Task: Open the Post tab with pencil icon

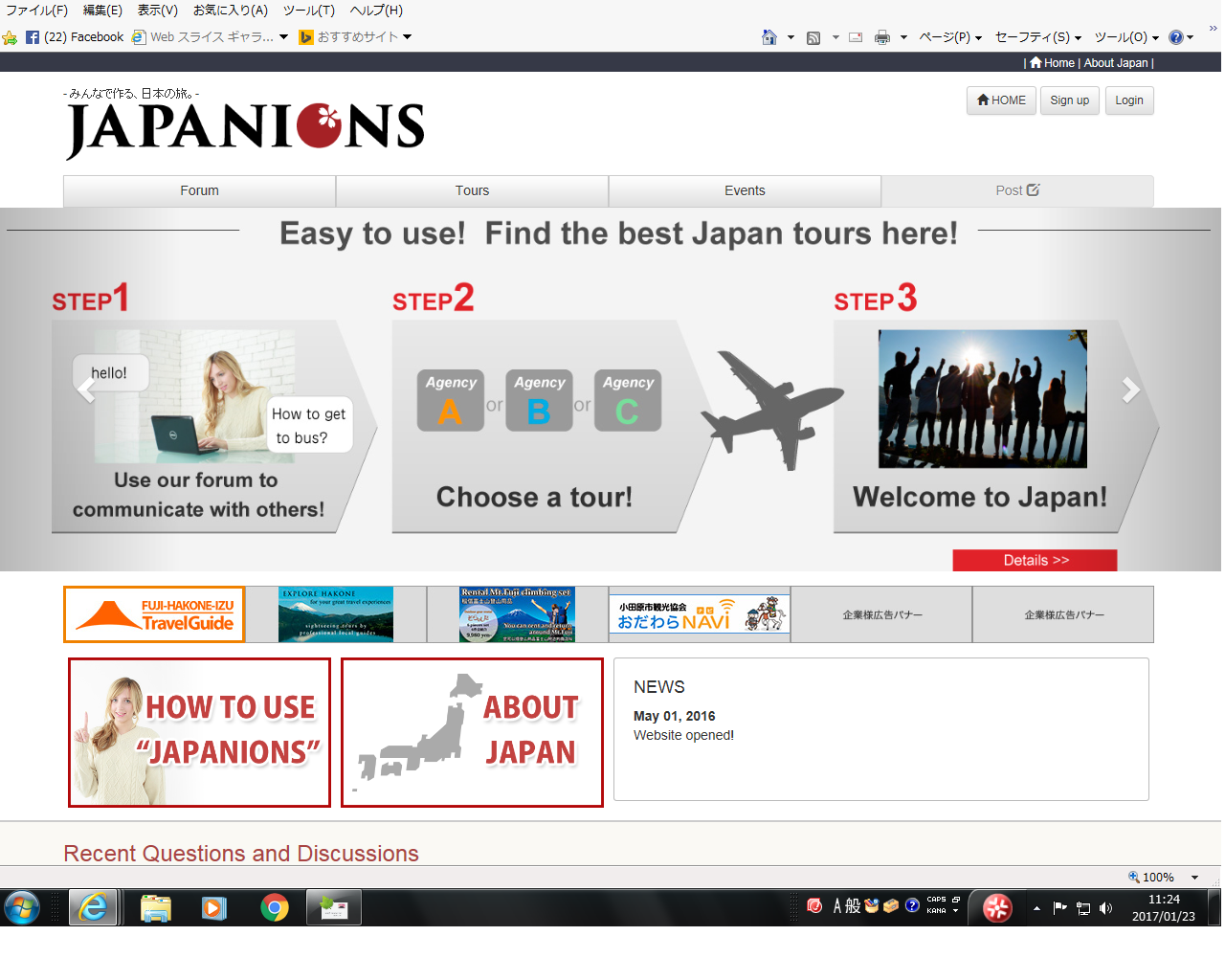Action: pos(1017,191)
